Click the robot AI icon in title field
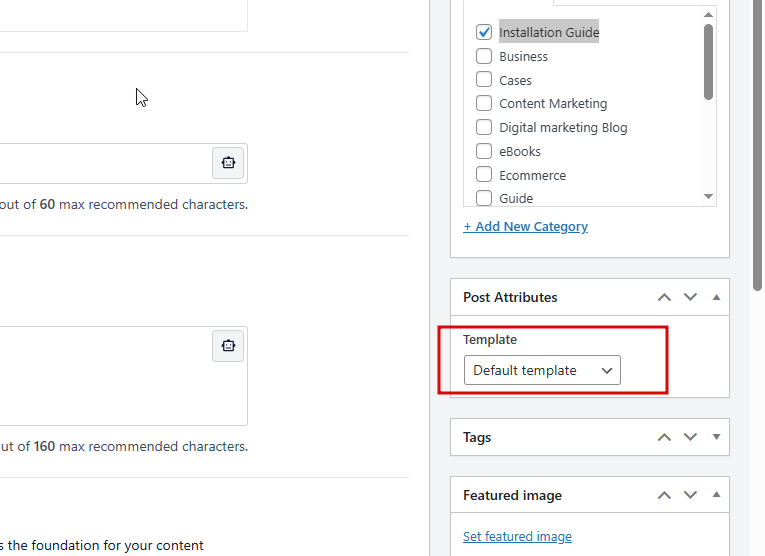Screen dimensions: 765x556 (x=228, y=163)
